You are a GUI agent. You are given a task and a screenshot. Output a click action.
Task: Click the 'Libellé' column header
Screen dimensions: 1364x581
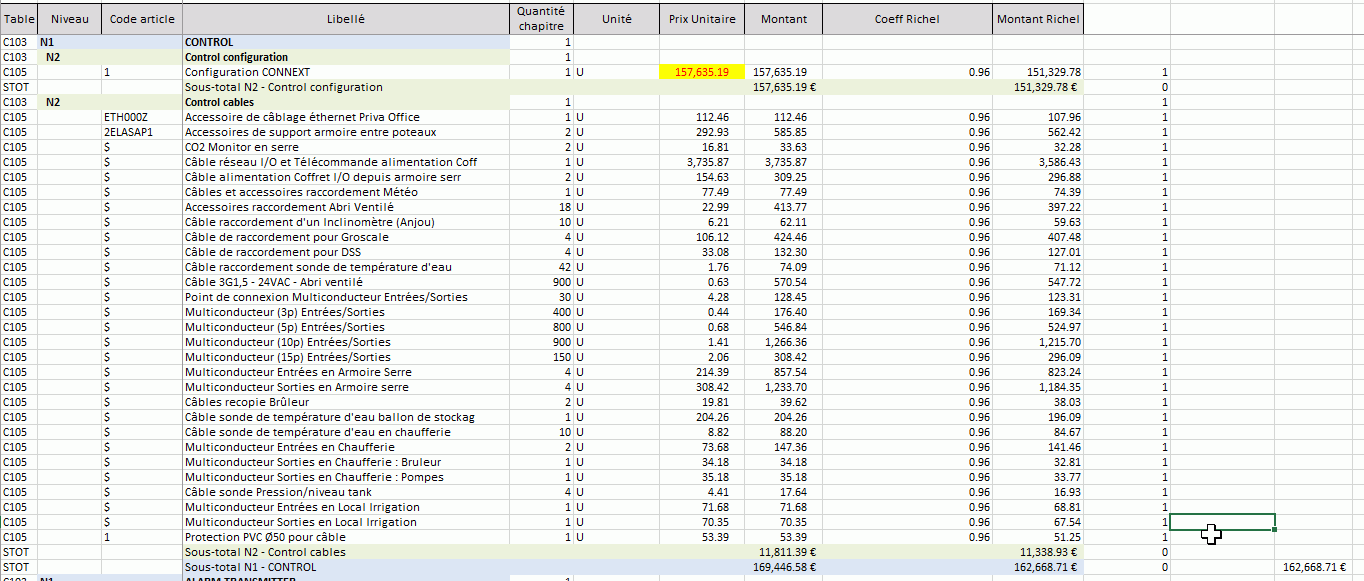click(346, 19)
